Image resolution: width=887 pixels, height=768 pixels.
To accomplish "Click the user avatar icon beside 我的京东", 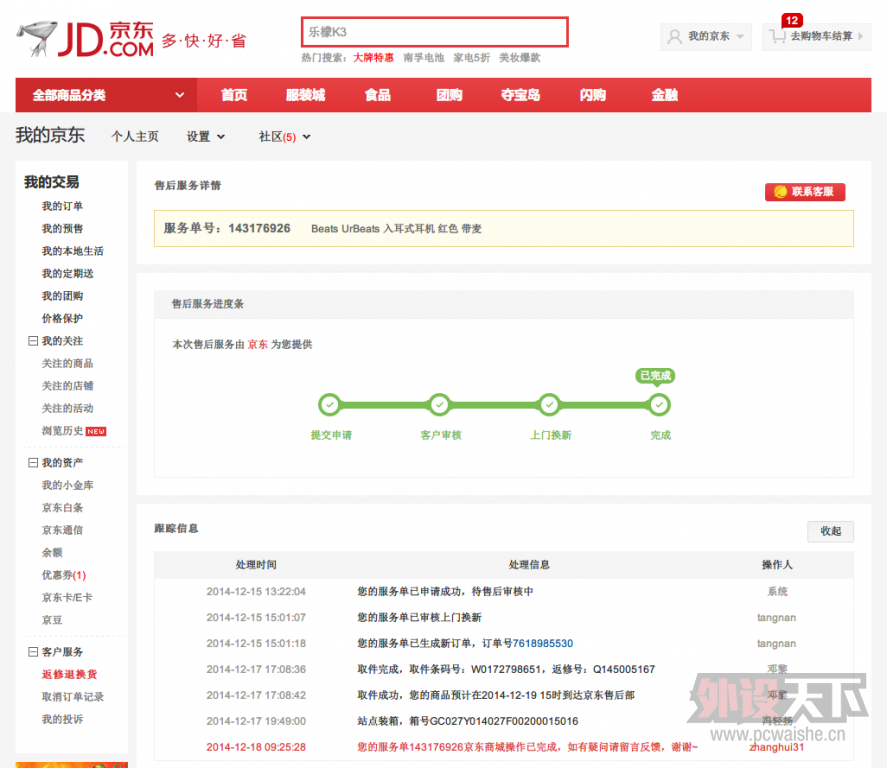I will [x=674, y=37].
